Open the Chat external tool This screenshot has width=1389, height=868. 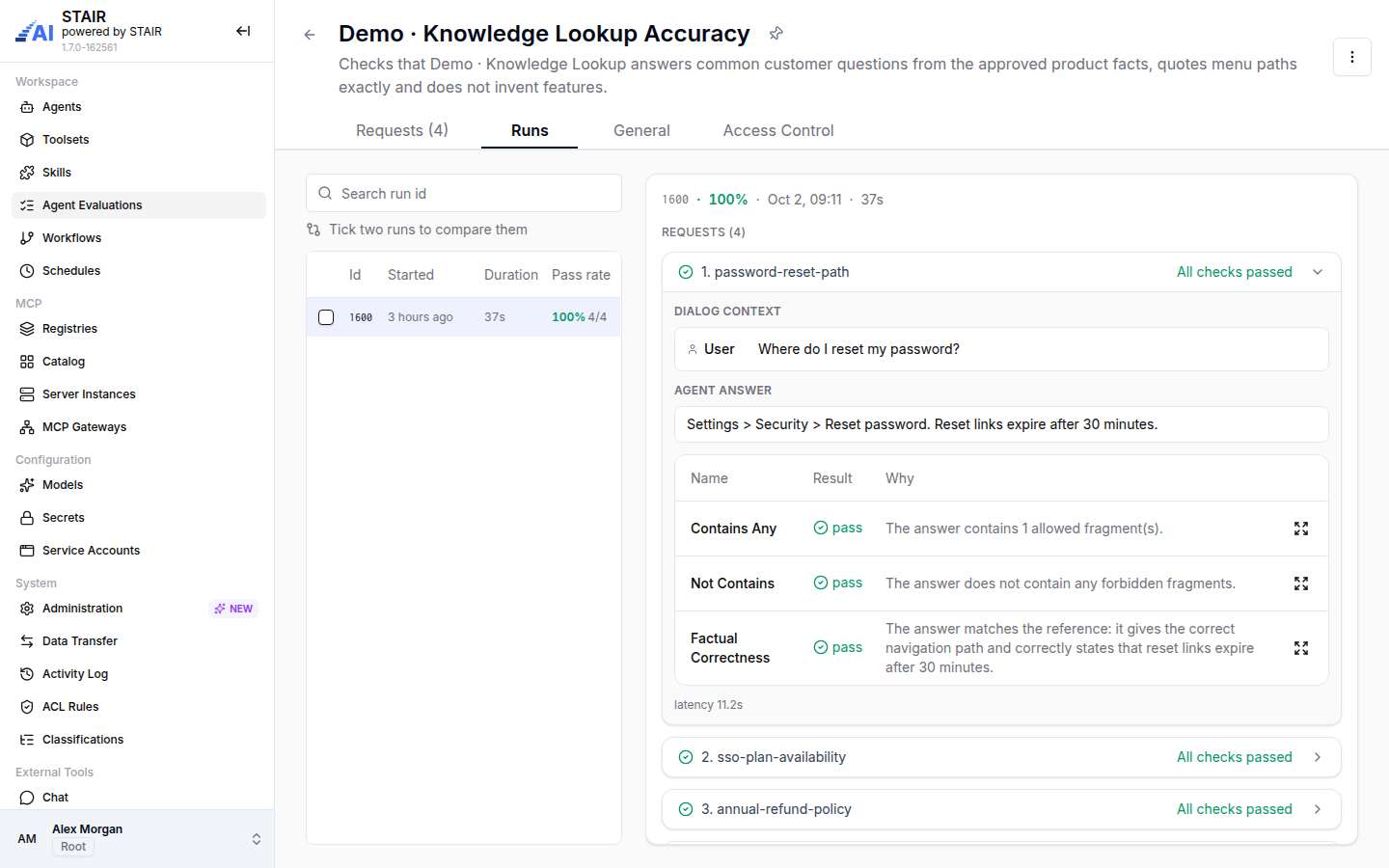tap(139, 798)
